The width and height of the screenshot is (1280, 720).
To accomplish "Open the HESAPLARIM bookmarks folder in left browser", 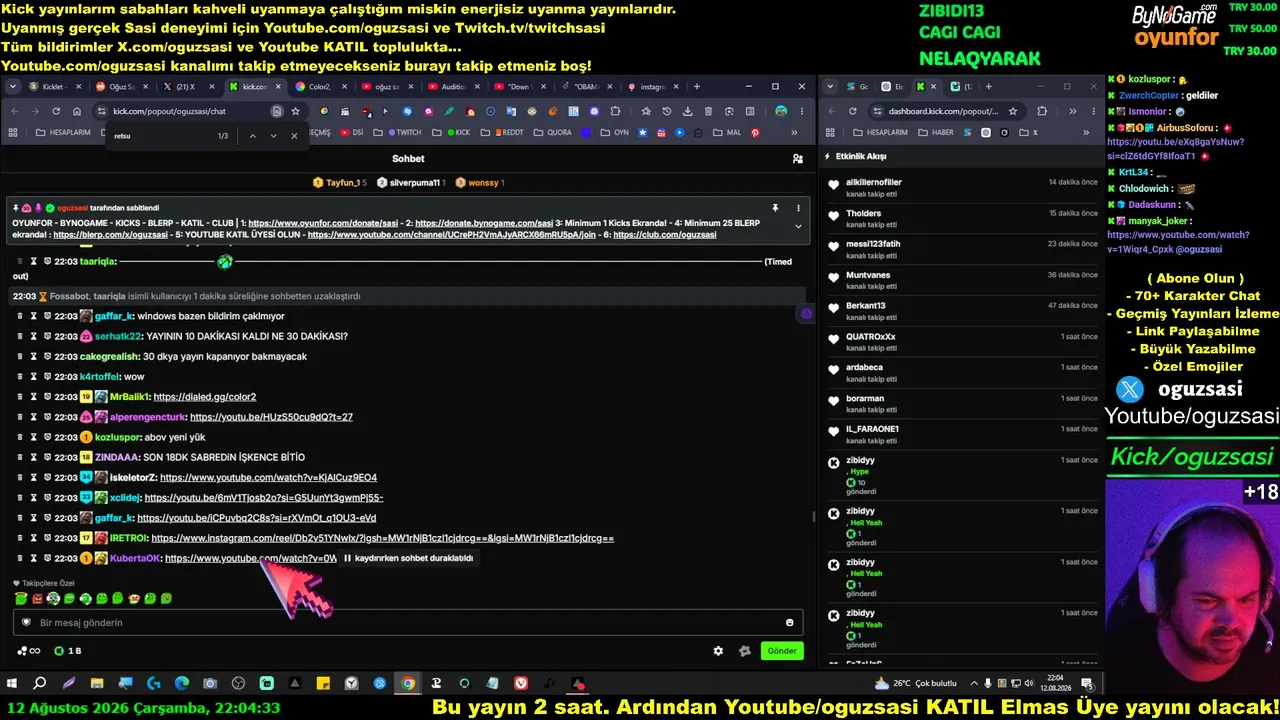I will (x=63, y=132).
